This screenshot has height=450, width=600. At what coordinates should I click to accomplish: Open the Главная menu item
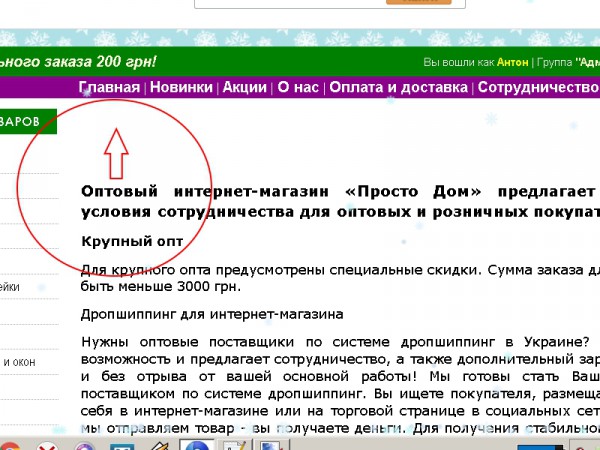(109, 87)
